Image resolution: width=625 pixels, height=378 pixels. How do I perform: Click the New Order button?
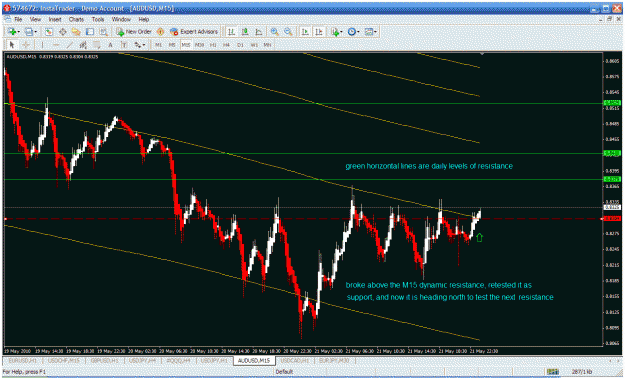(x=134, y=32)
